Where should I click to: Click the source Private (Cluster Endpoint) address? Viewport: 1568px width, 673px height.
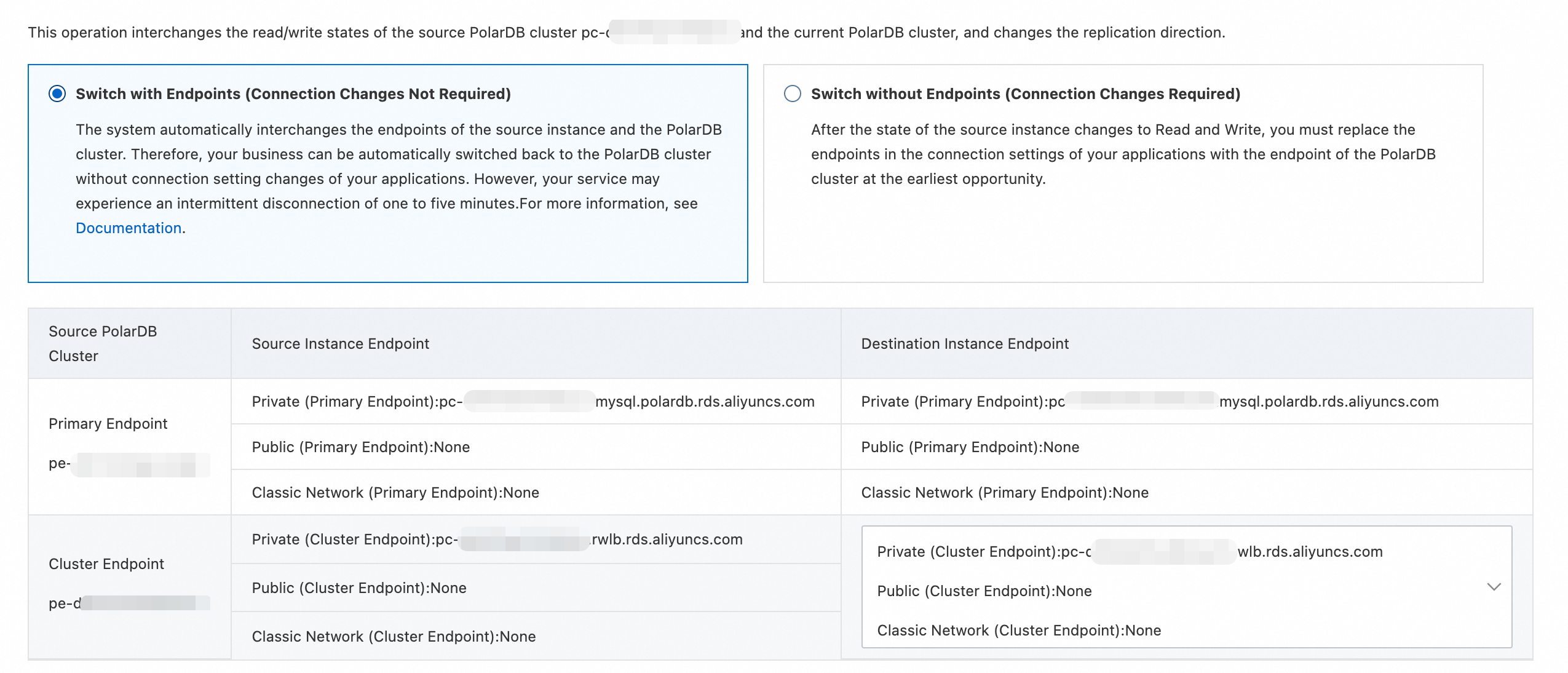click(497, 540)
